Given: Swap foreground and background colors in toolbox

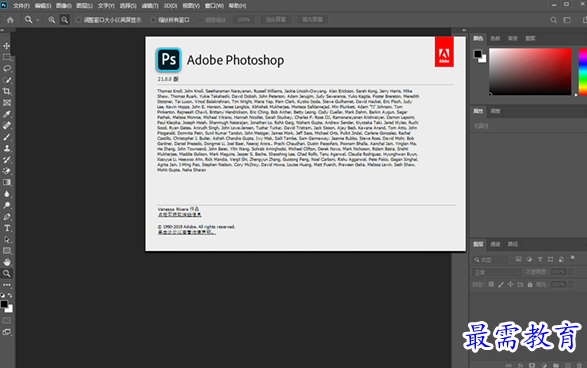Looking at the screenshot, I should (x=10, y=295).
